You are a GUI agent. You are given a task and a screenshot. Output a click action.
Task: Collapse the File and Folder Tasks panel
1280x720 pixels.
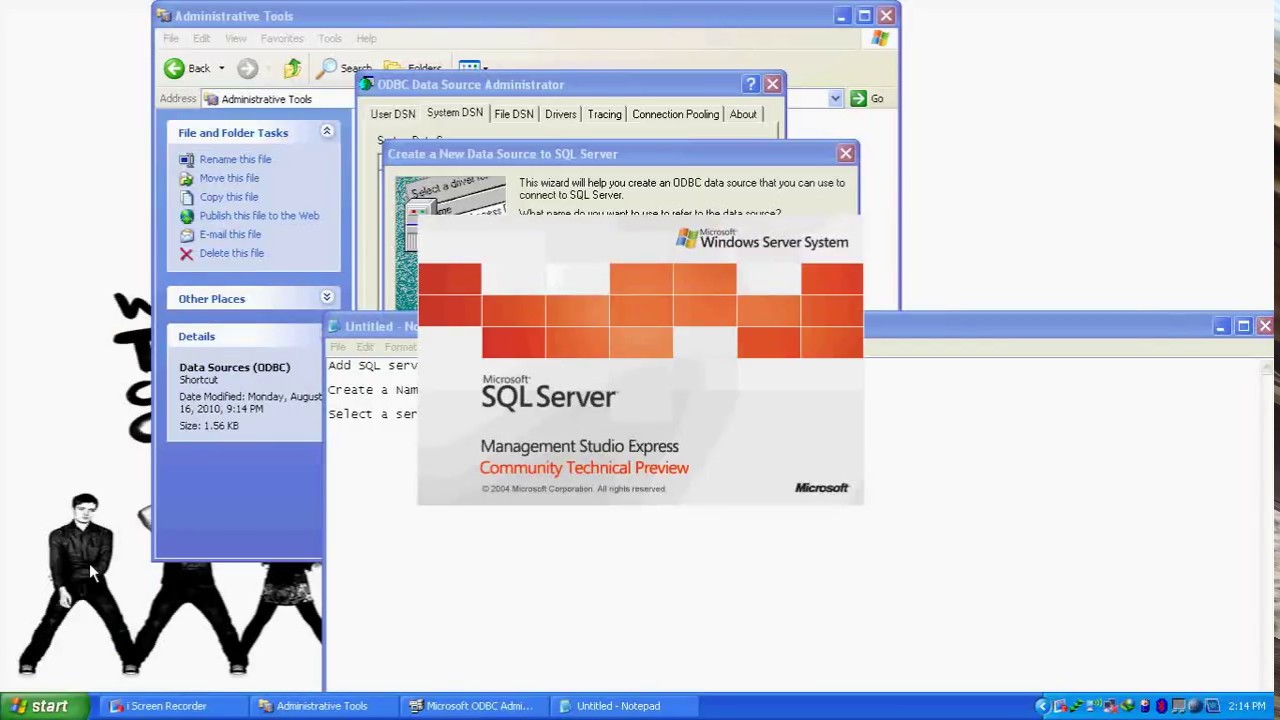326,132
